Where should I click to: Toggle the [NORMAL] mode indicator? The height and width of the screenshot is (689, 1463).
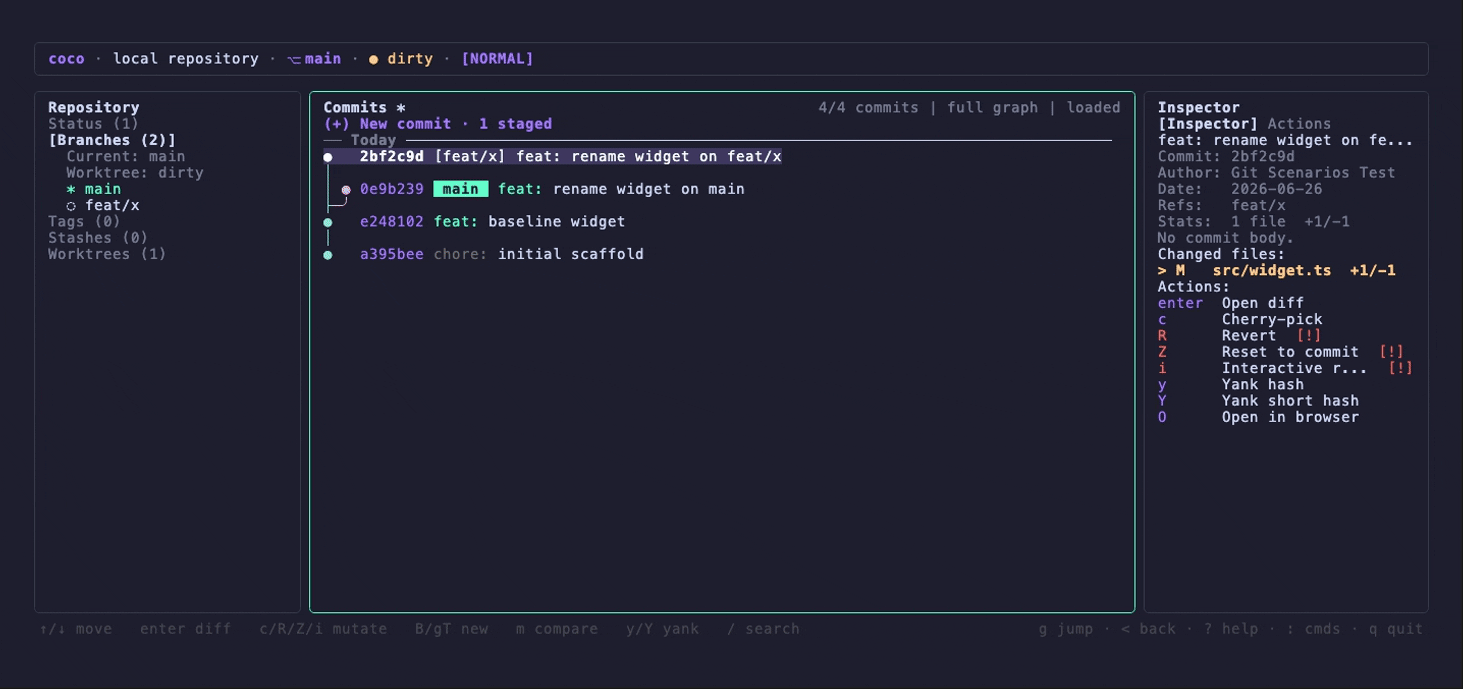[497, 59]
